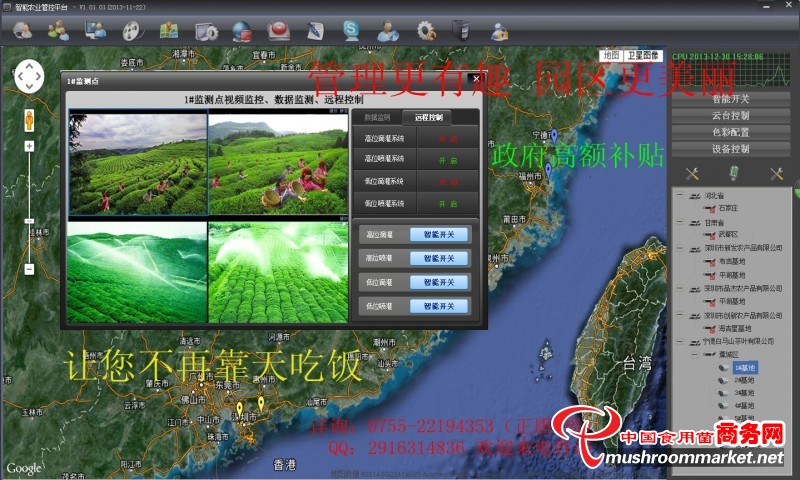Click green 开启 status of 高位喷灌系统
800x480 pixels.
coord(448,160)
